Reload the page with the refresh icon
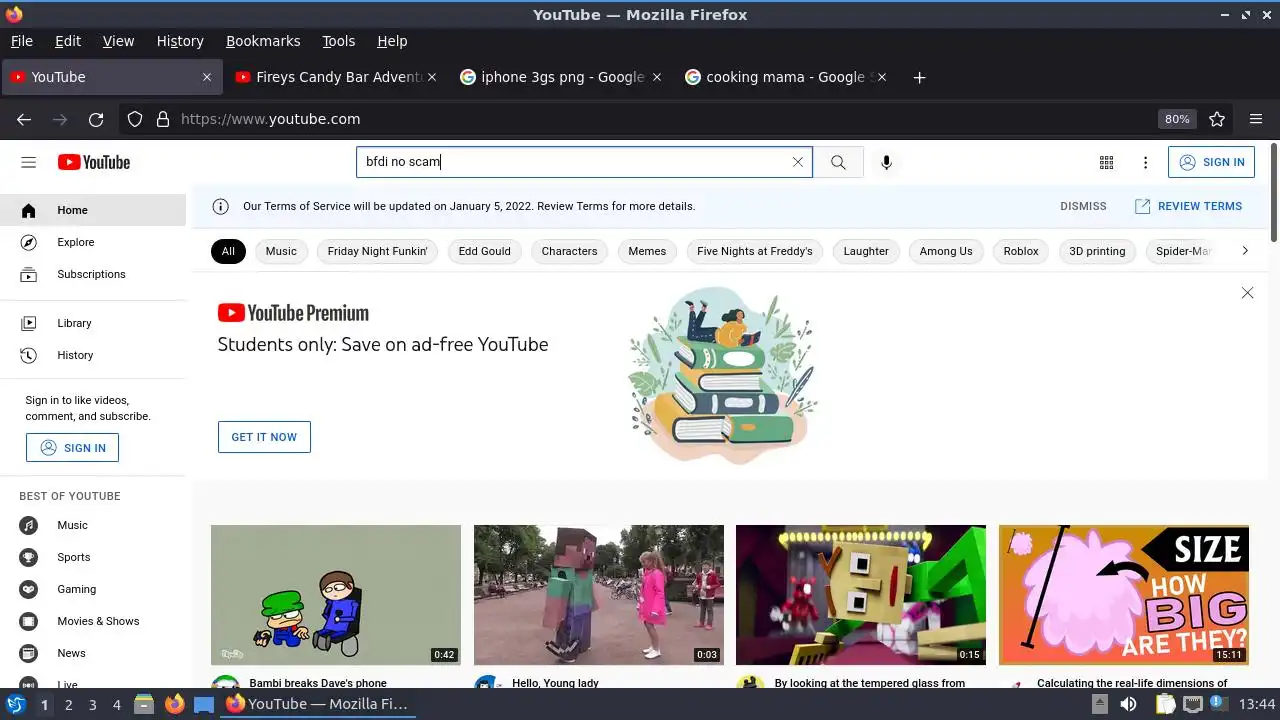This screenshot has width=1280, height=720. coord(96,119)
